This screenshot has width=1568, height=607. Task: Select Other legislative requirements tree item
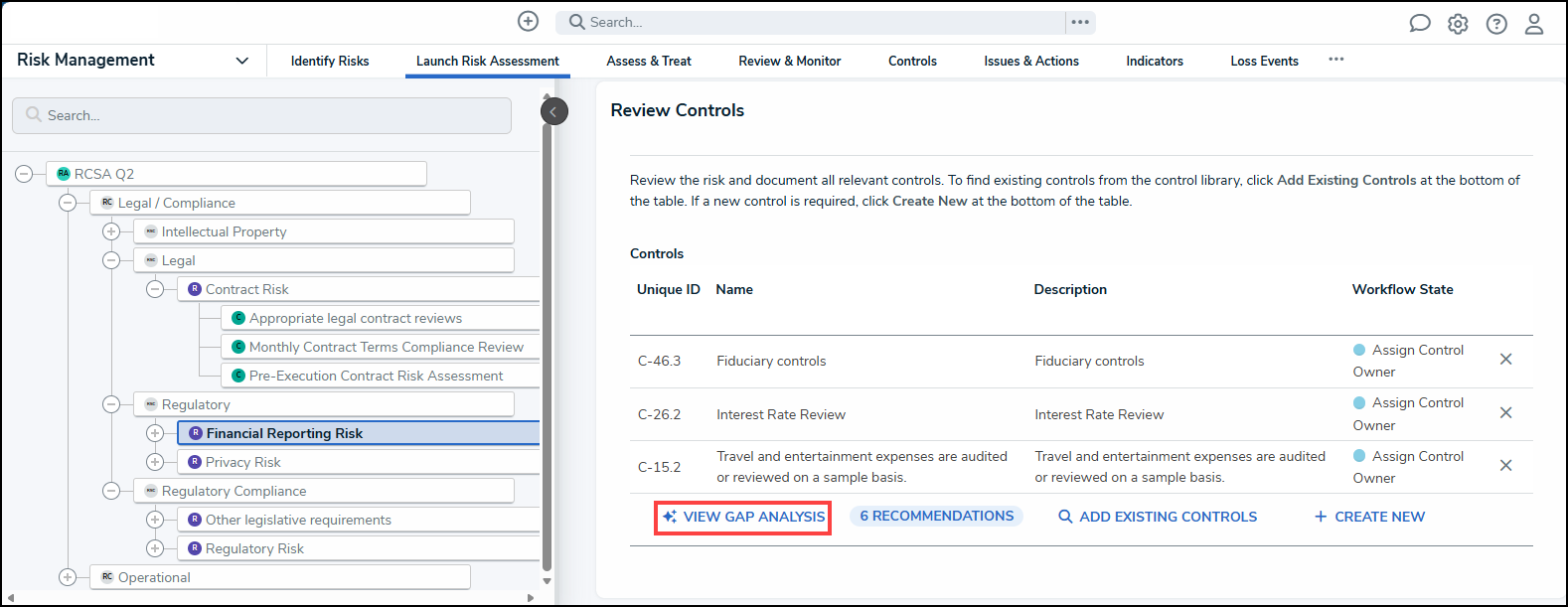click(359, 520)
